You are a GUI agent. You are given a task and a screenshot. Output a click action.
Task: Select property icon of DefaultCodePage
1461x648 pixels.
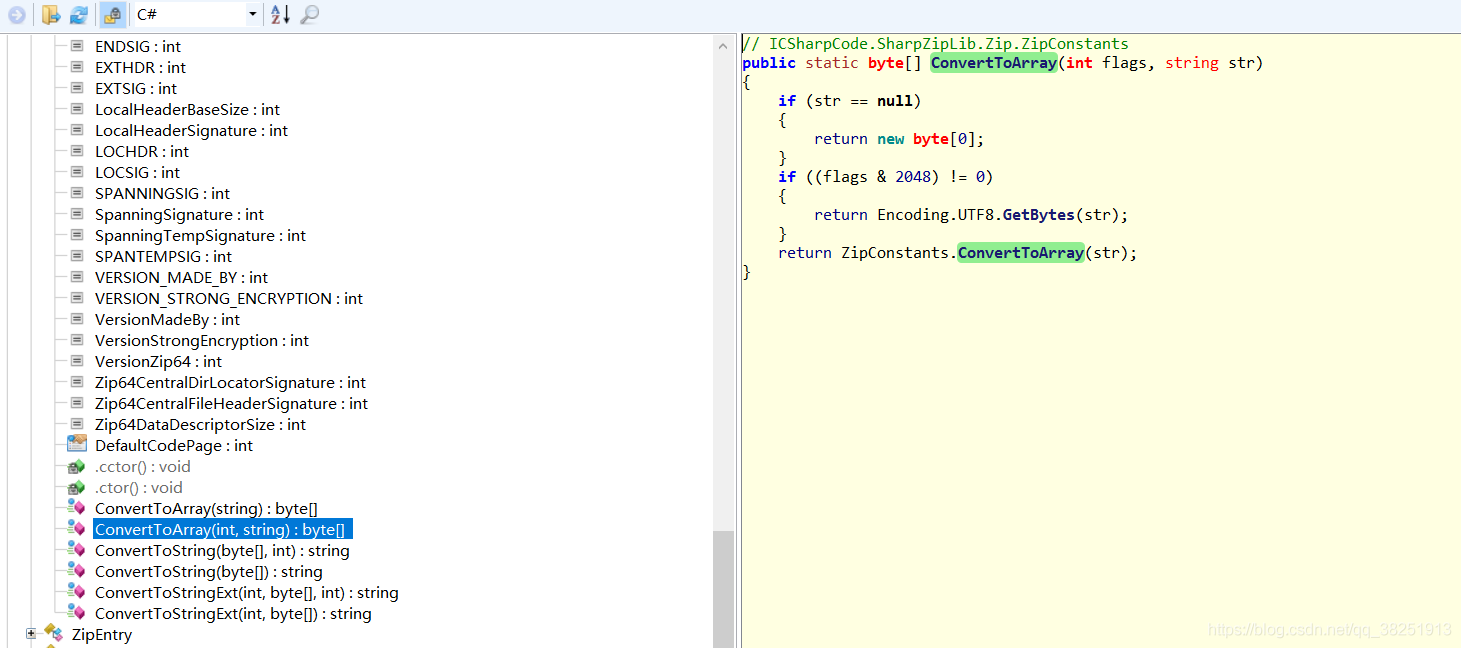[x=77, y=444]
